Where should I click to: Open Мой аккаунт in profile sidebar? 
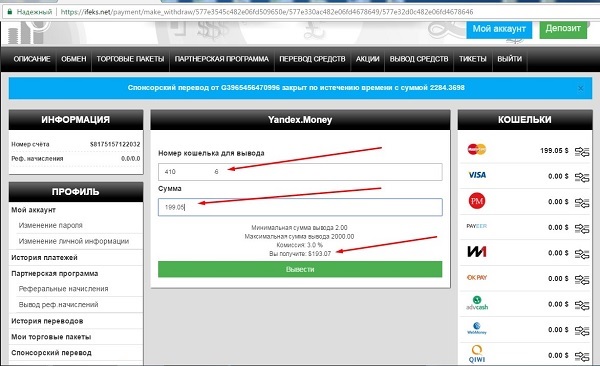pos(34,210)
